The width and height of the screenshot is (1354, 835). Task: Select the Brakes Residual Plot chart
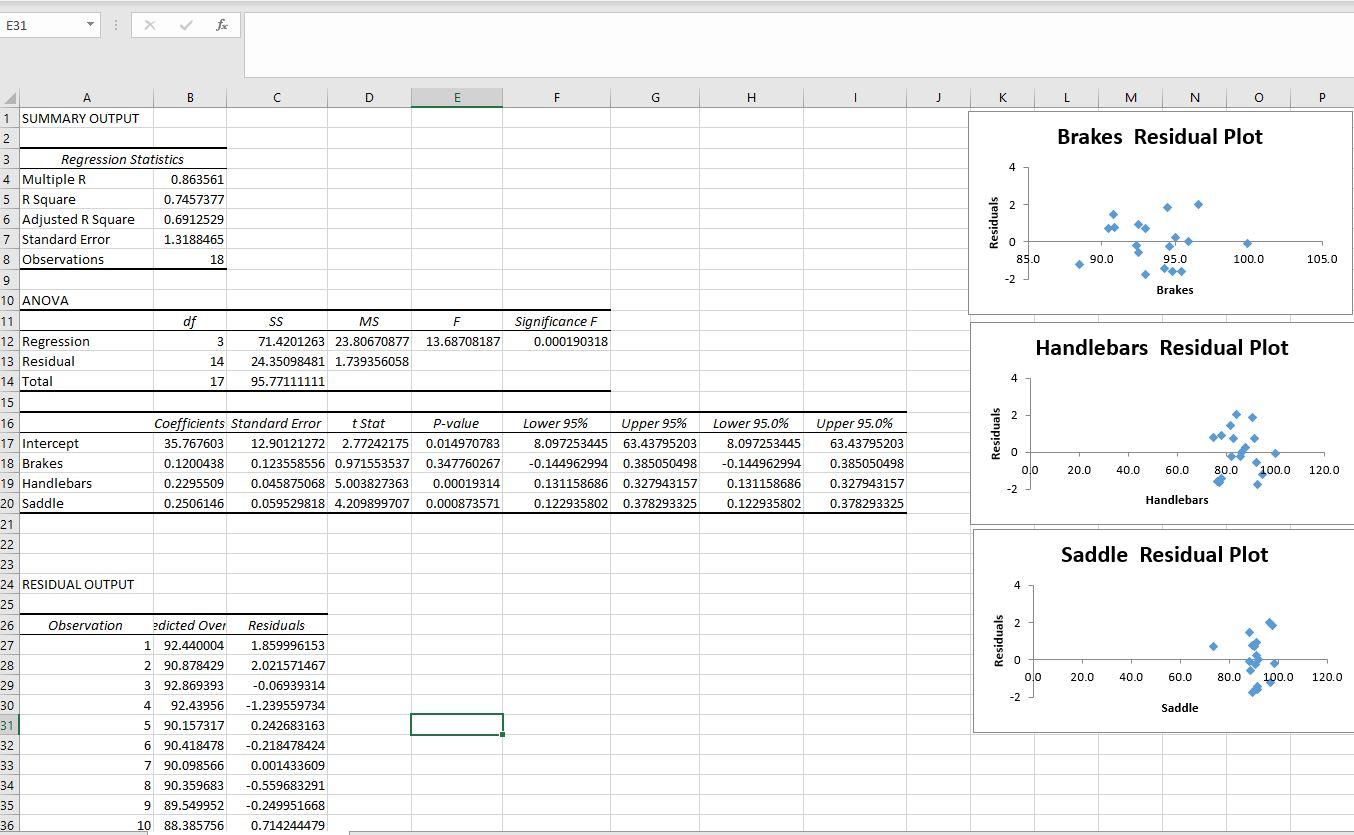(x=1160, y=210)
